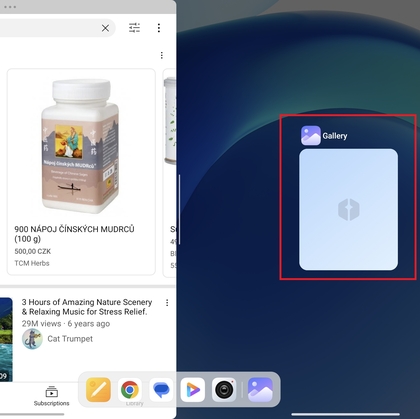Select the TCM Herbs seller name

[32, 263]
